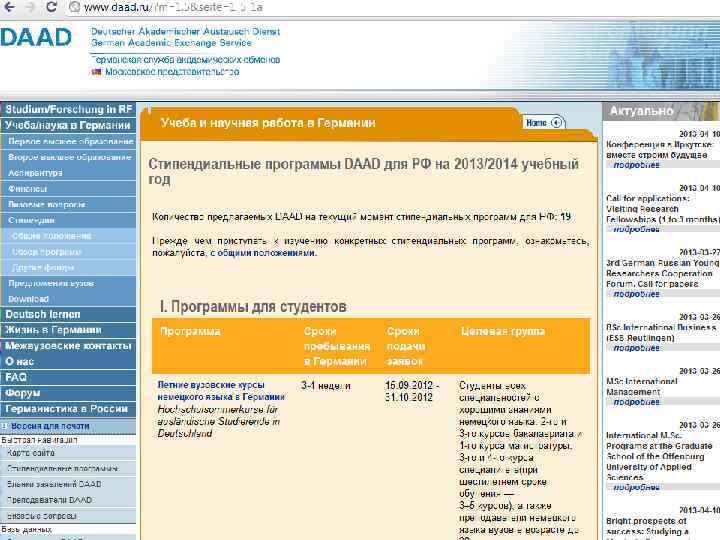The height and width of the screenshot is (540, 720).
Task: Go back with the browser back arrow
Action: point(9,7)
